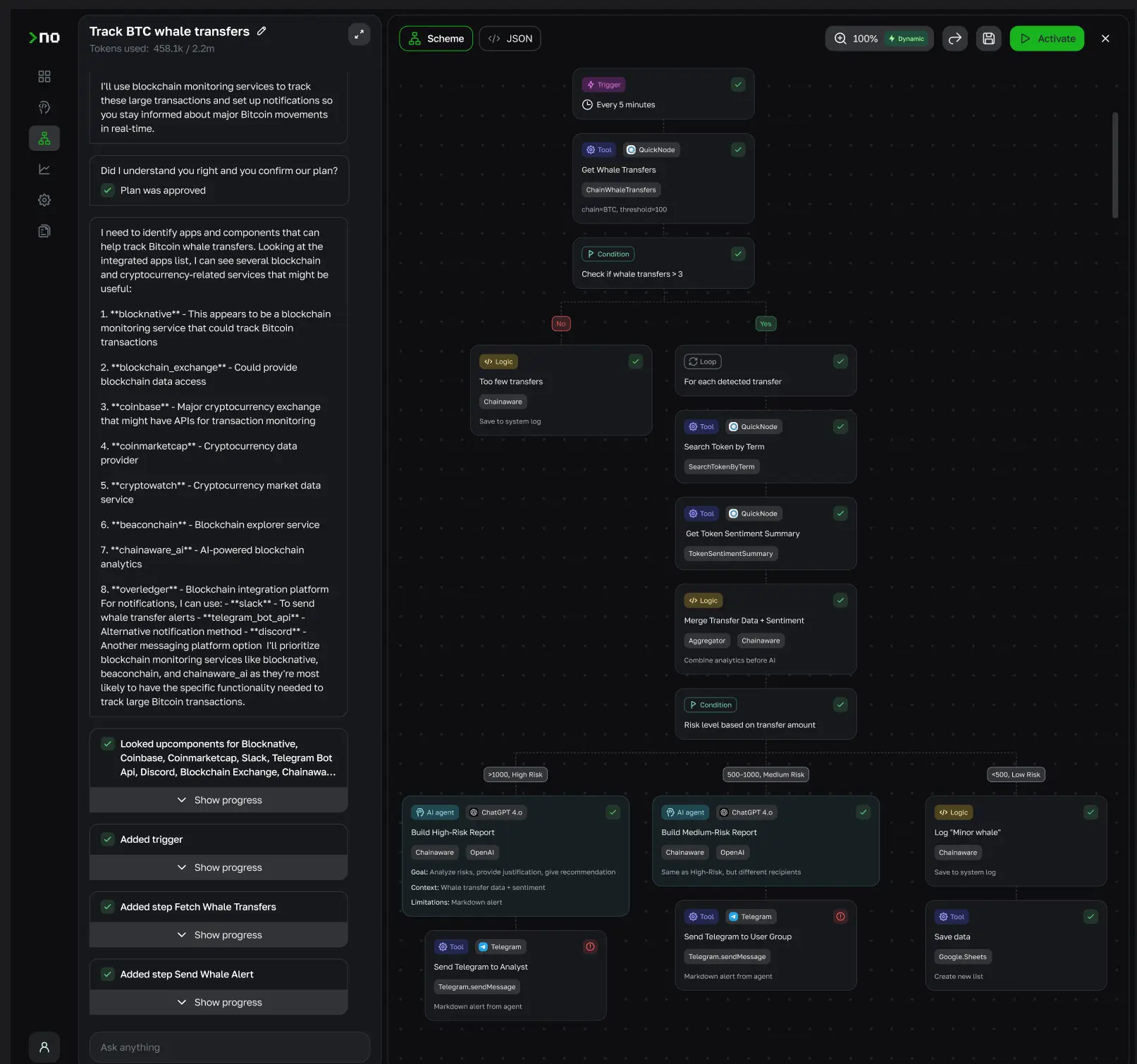1137x1064 pixels.
Task: Expand Show progress under Added step Fetch Whale Transfers
Action: coord(219,935)
